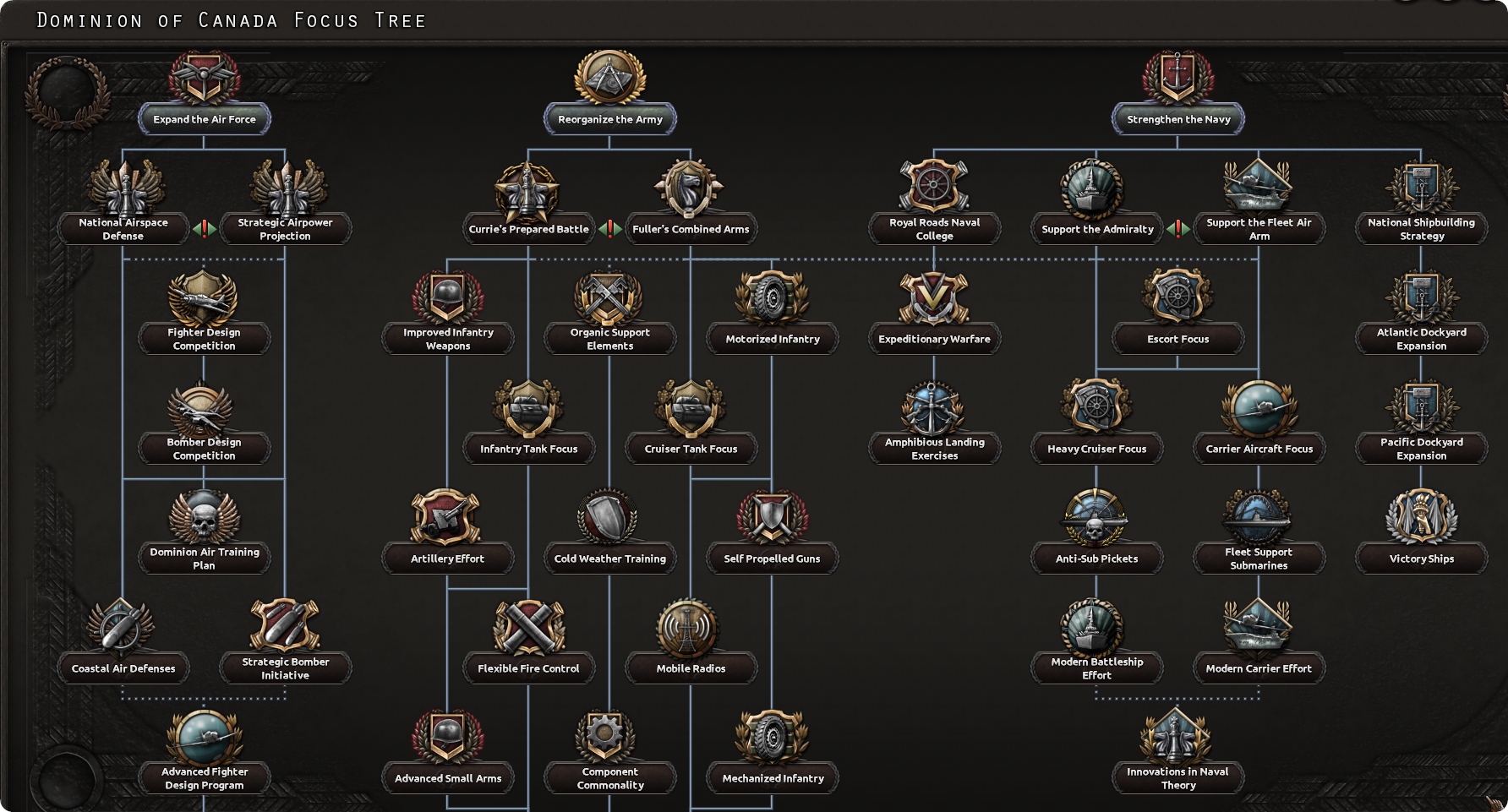This screenshot has width=1508, height=812.
Task: Select the Strengthen the Navy anchor icon
Action: click(x=1177, y=77)
